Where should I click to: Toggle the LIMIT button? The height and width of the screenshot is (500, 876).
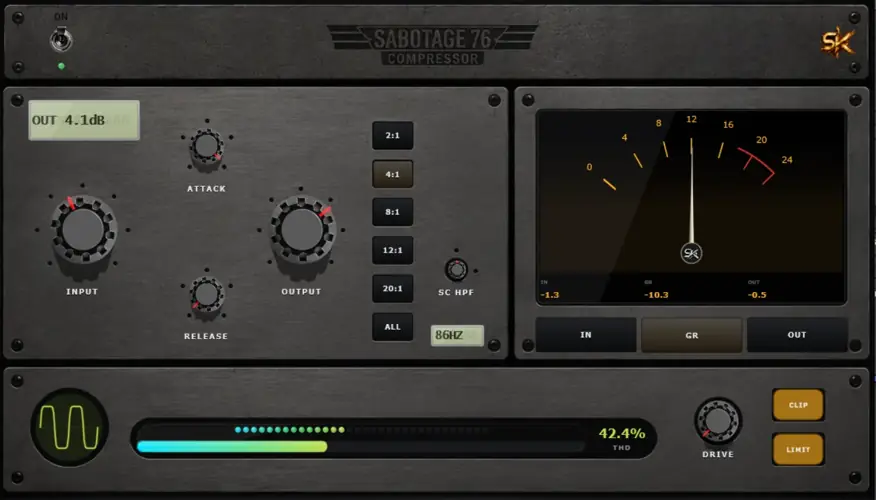(798, 450)
